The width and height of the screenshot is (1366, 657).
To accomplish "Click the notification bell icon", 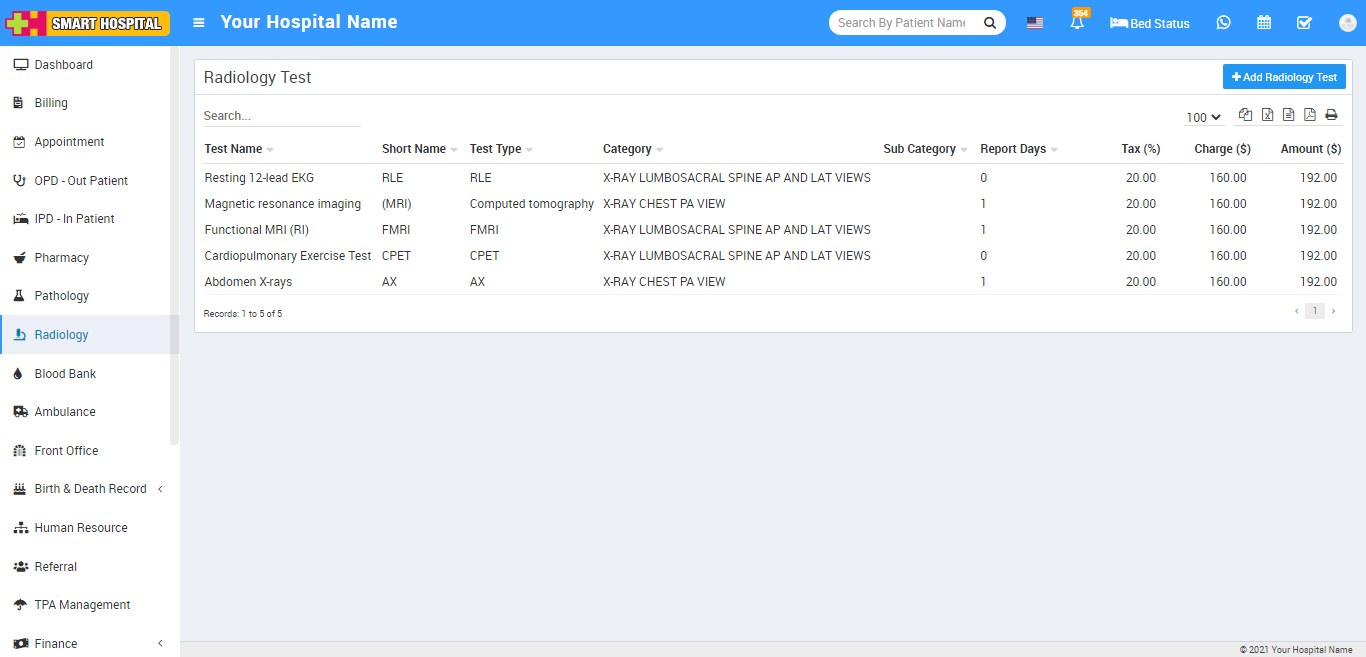I will [x=1077, y=23].
